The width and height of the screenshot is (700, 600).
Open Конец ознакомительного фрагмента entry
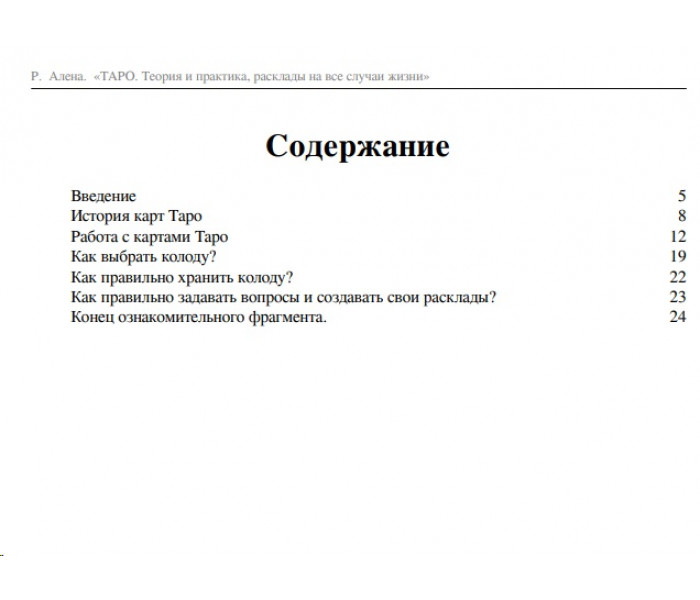(x=199, y=317)
